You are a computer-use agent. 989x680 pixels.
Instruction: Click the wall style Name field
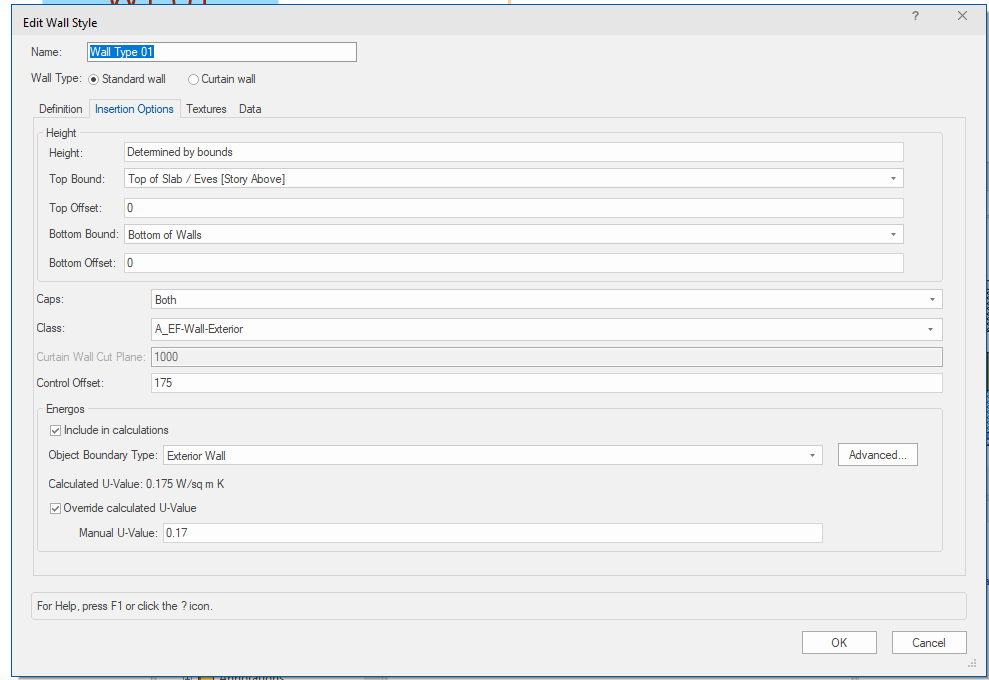[x=221, y=52]
